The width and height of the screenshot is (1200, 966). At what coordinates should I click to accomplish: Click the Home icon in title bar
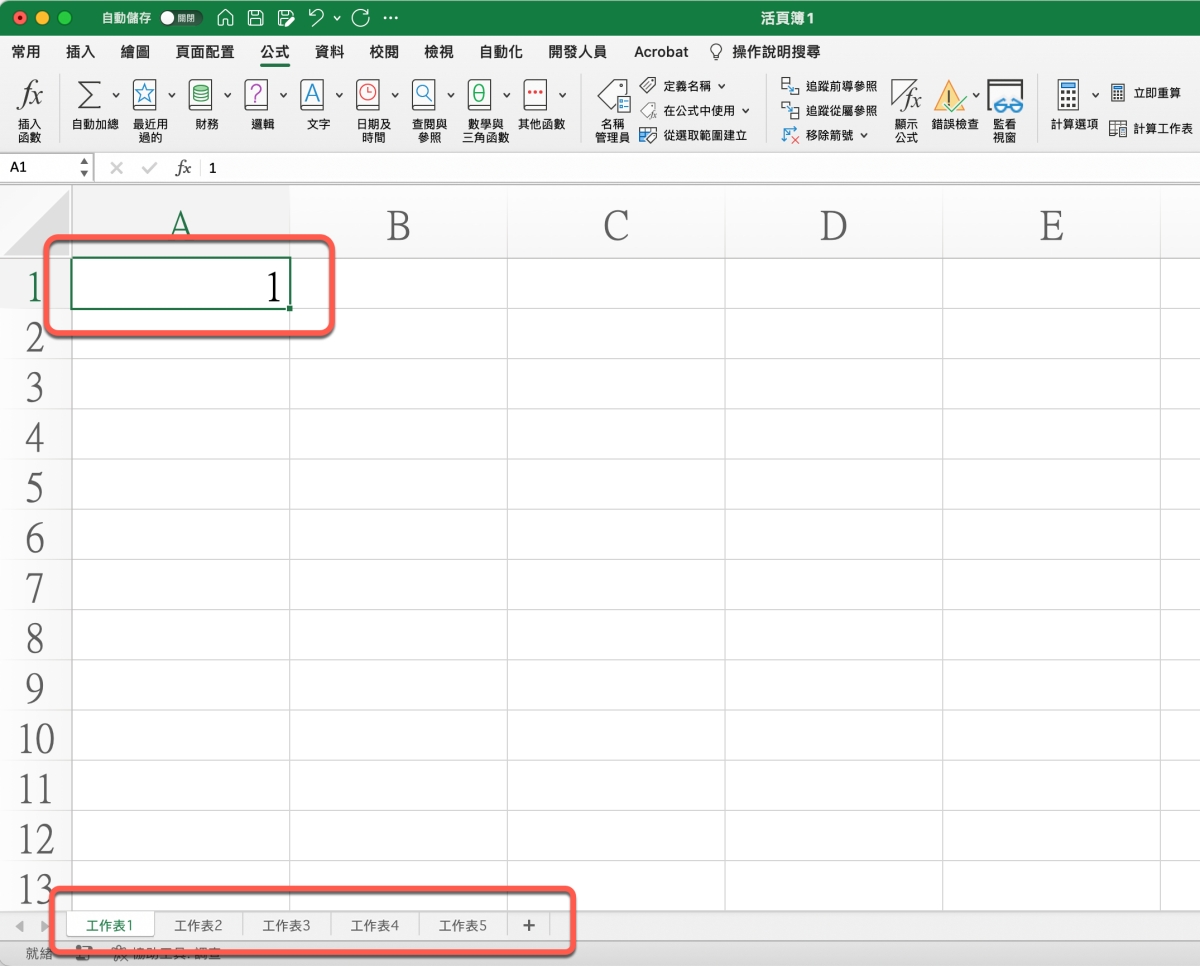pos(226,18)
